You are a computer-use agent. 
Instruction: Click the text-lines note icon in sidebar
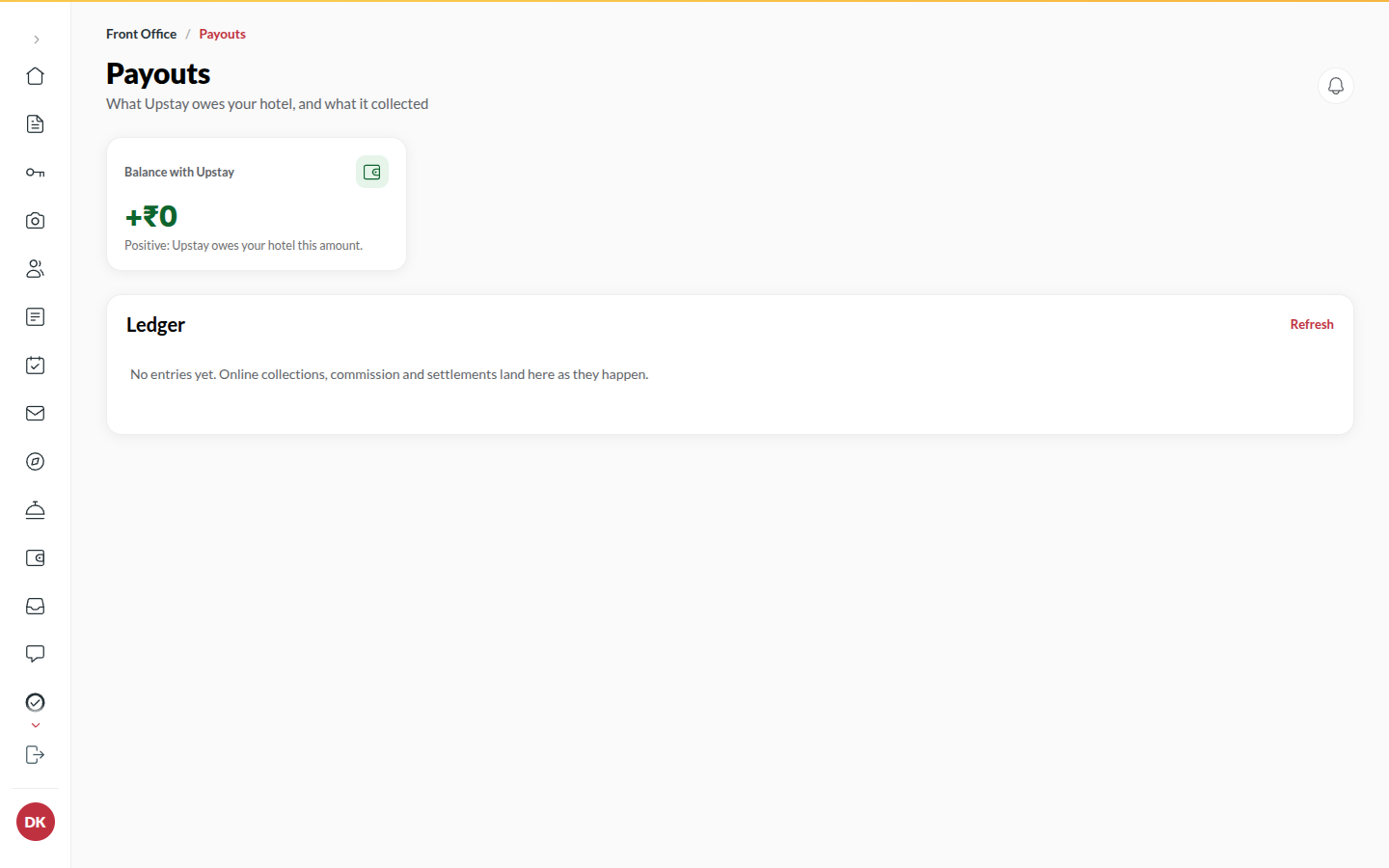tap(36, 317)
